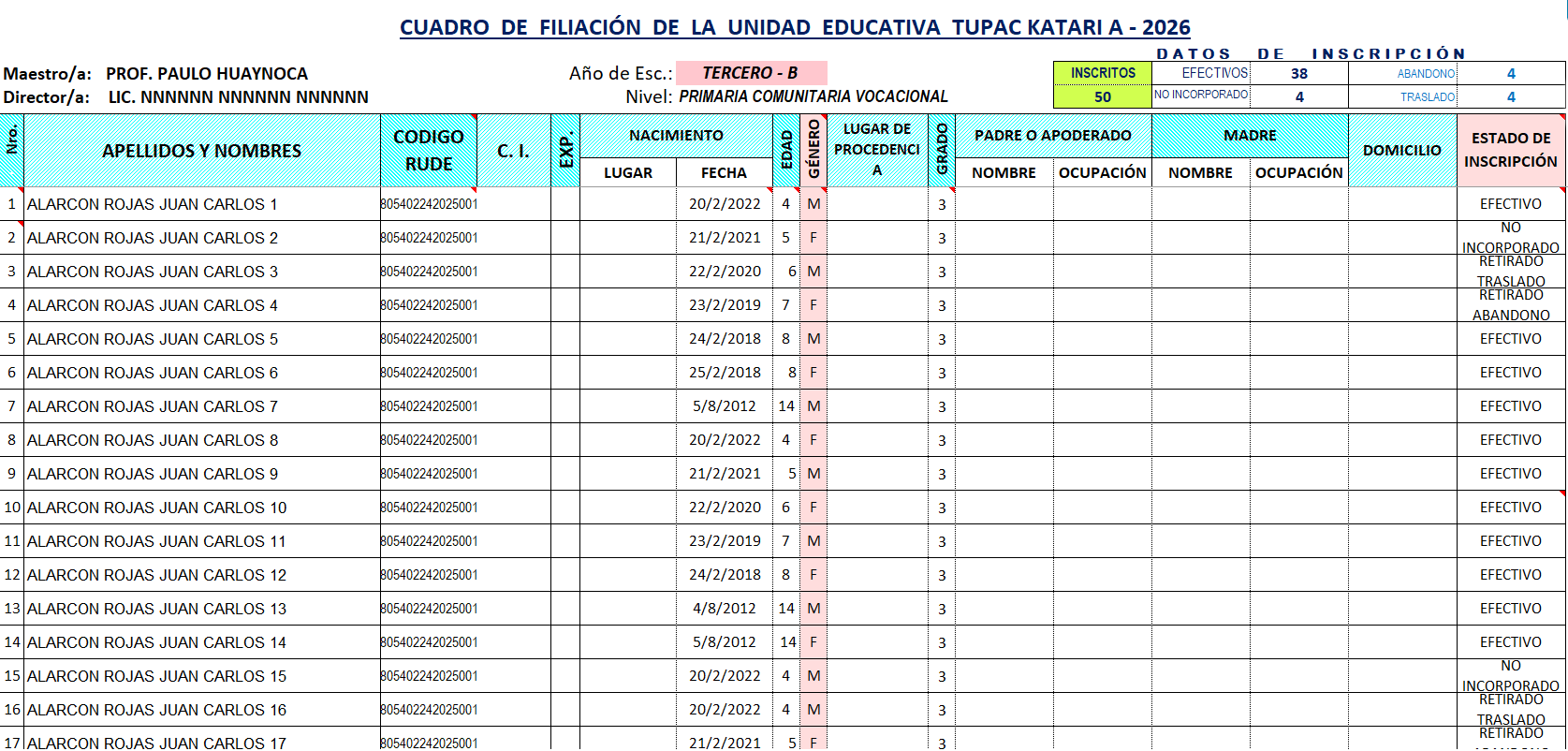
Task: Select name cell 'ALARCON ROJAS JUAN CARLOS 14'
Action: 202,642
